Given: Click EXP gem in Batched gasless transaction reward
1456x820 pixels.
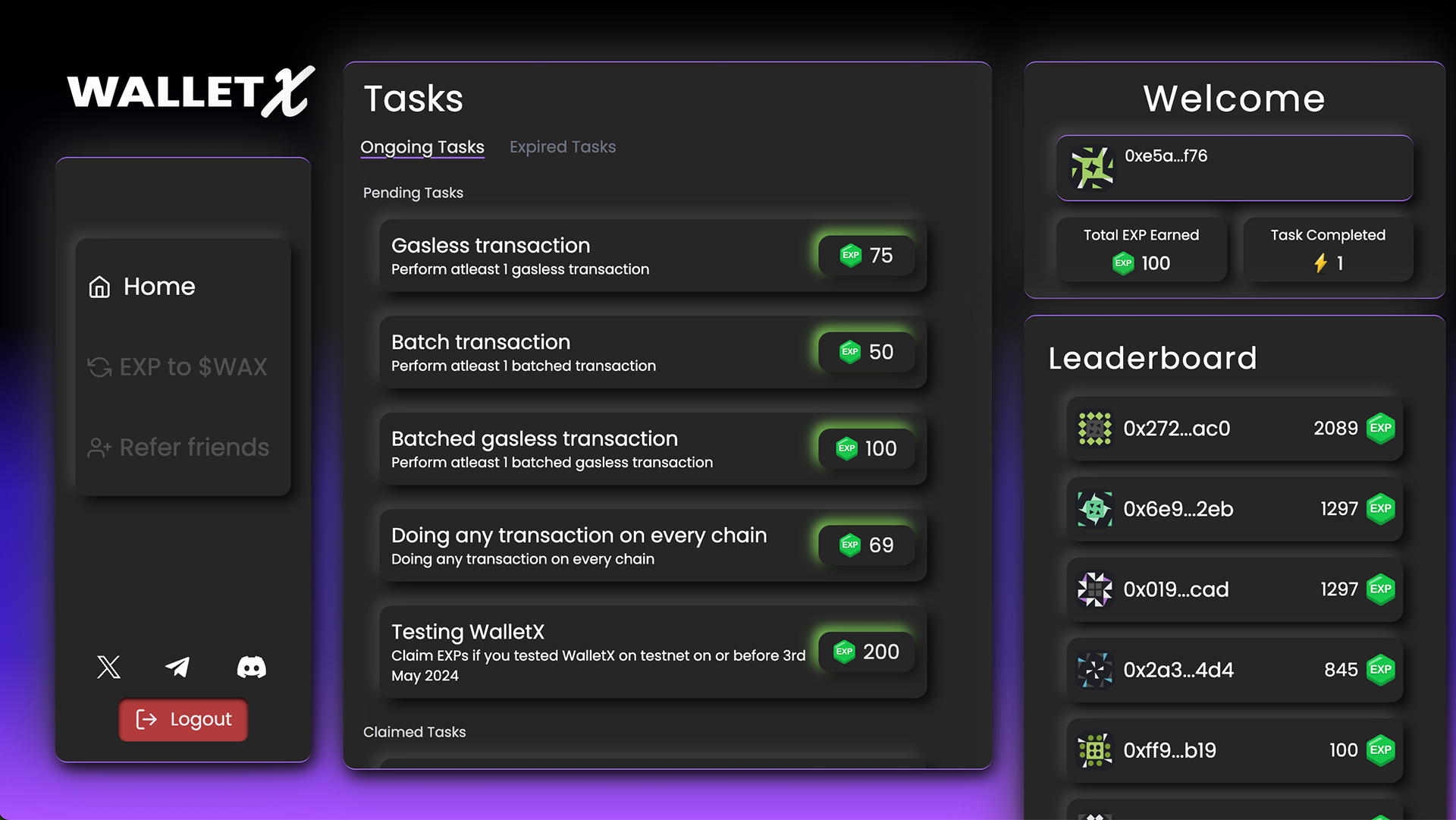Looking at the screenshot, I should [x=847, y=448].
